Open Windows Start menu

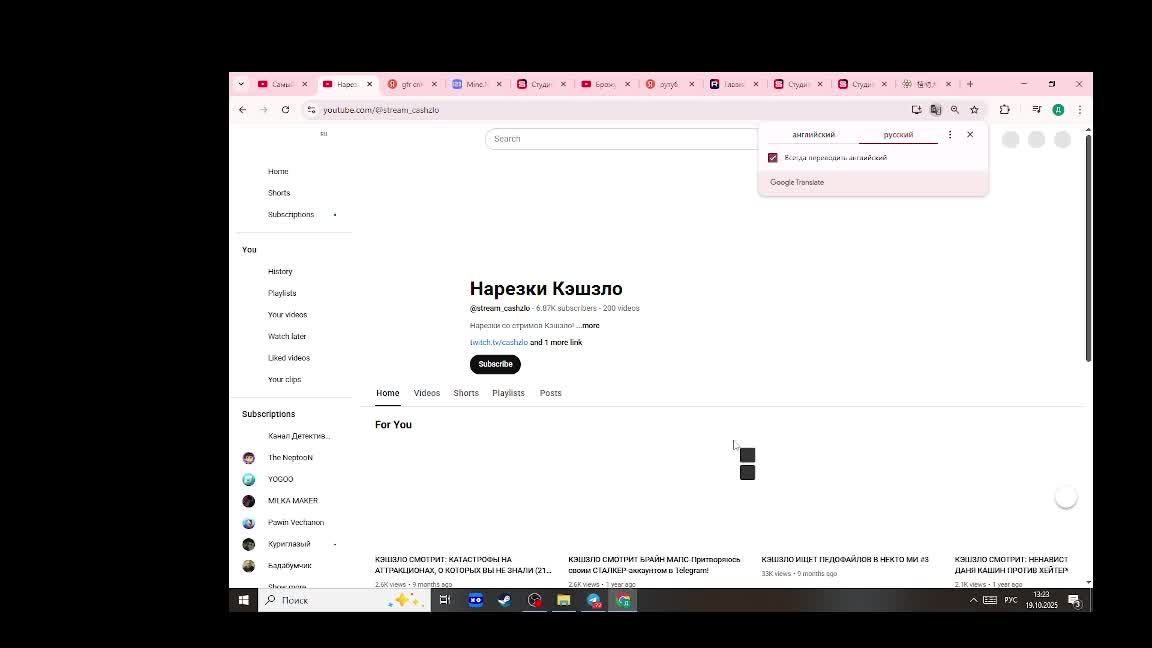point(243,600)
